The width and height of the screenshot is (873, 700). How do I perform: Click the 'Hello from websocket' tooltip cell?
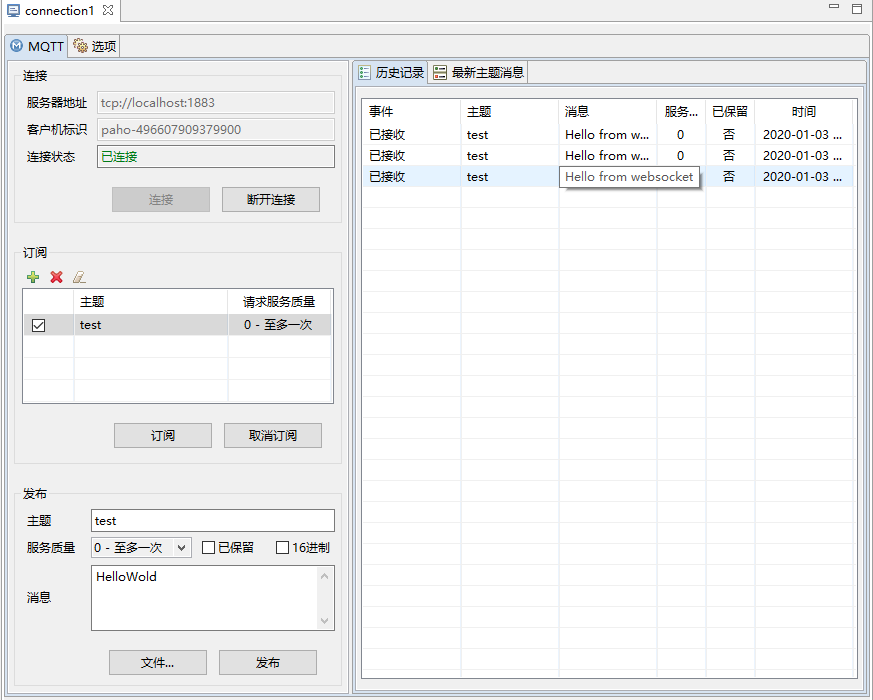pos(629,177)
